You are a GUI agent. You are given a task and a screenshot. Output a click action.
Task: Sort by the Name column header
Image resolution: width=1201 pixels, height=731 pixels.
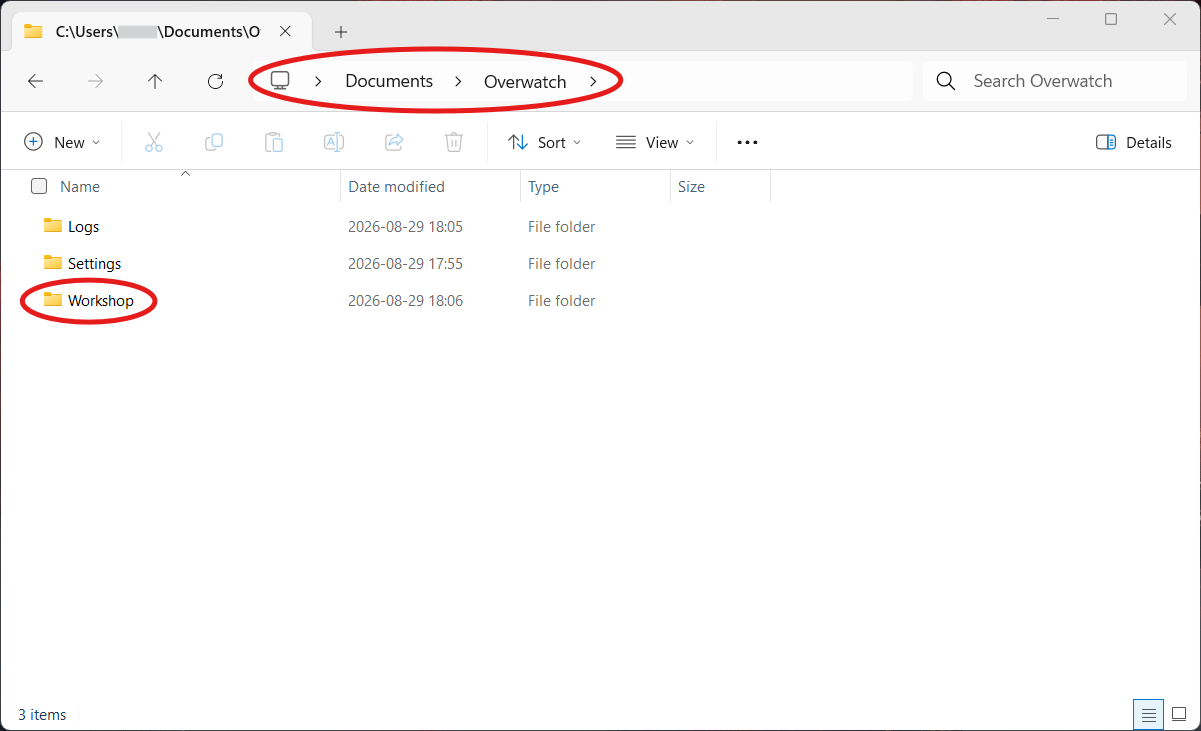(80, 186)
